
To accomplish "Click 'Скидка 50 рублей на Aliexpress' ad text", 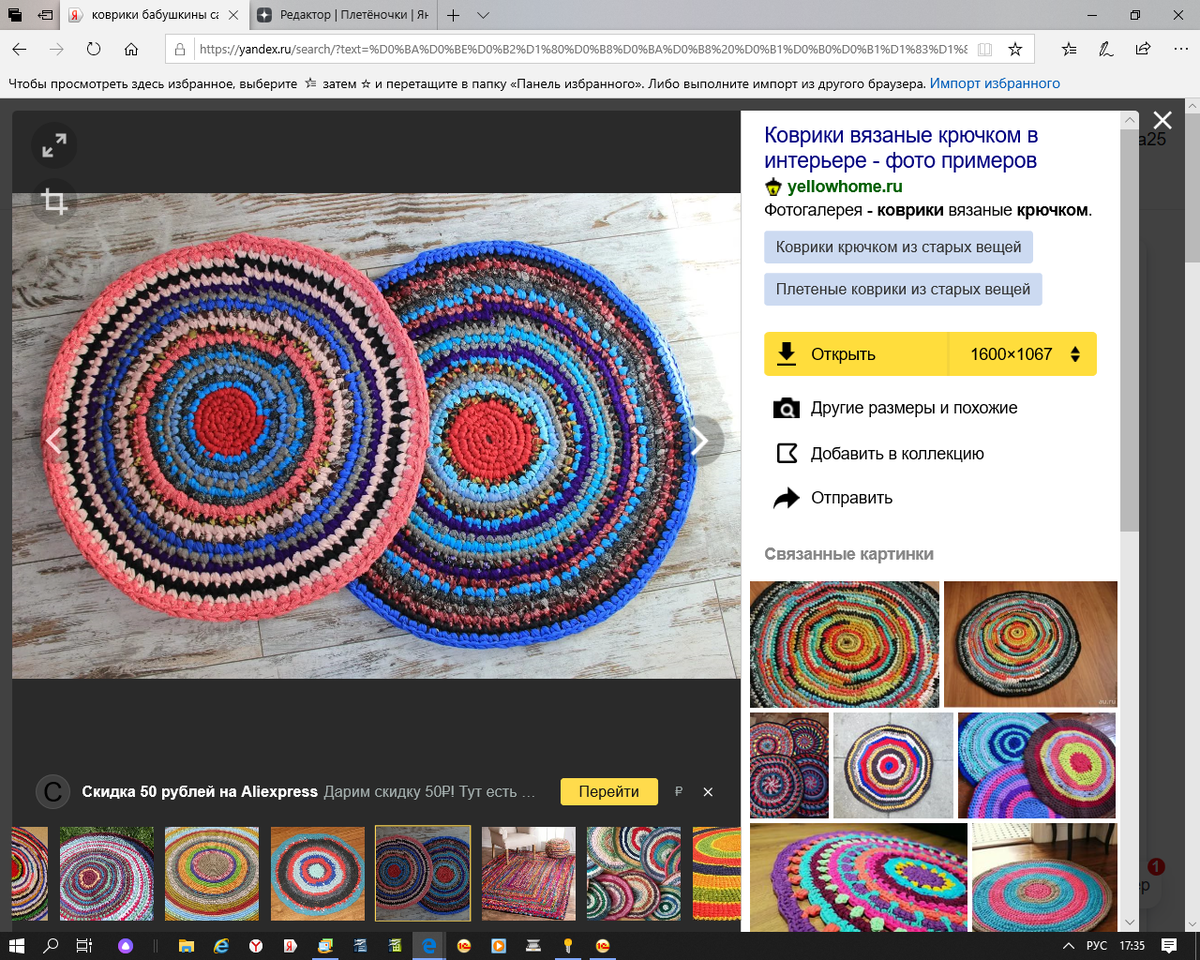I will (x=200, y=792).
